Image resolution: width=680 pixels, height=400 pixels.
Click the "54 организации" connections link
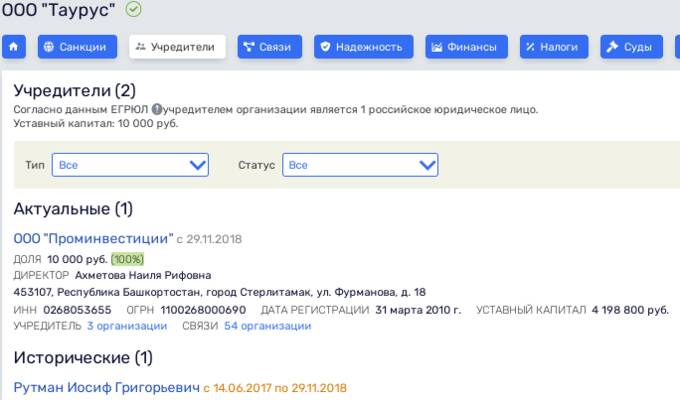(x=268, y=326)
